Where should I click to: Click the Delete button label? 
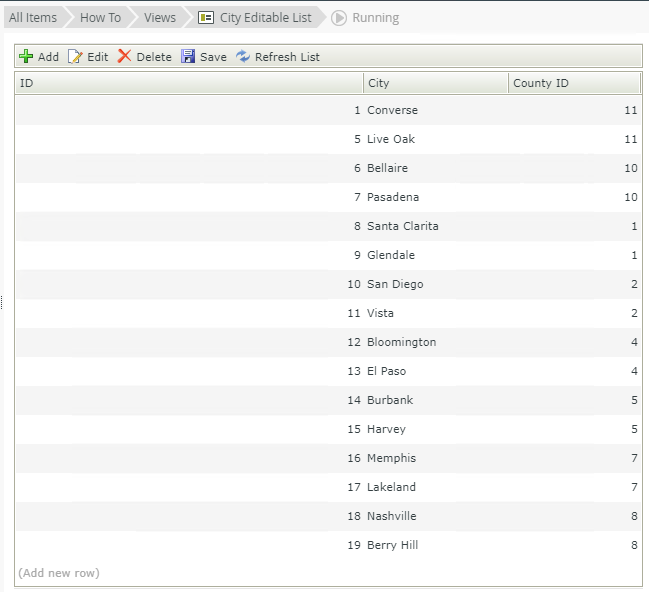point(154,57)
